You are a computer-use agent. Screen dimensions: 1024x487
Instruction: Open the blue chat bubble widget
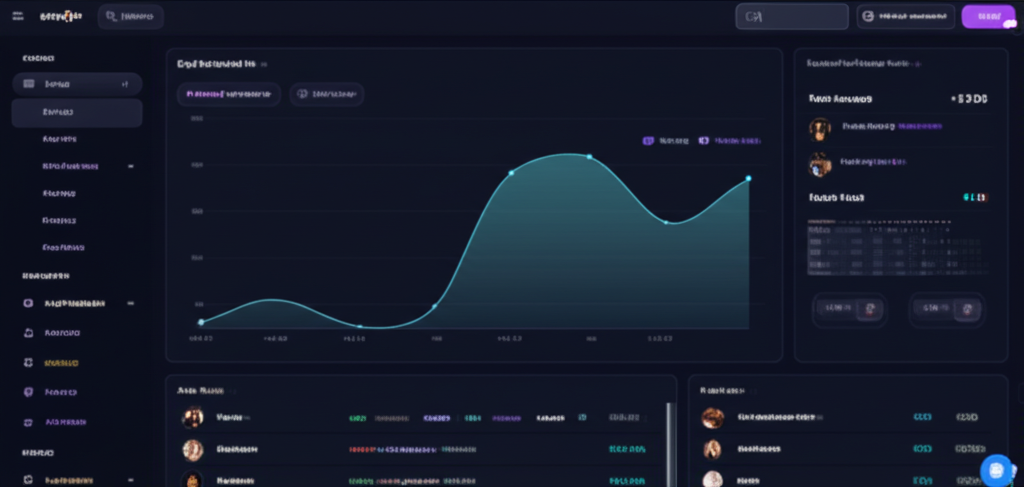[x=996, y=468]
